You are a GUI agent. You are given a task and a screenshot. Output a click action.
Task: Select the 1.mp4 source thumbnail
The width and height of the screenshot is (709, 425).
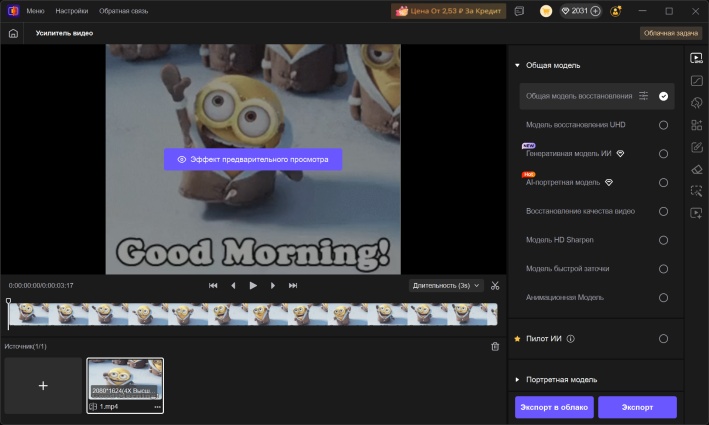pos(125,386)
